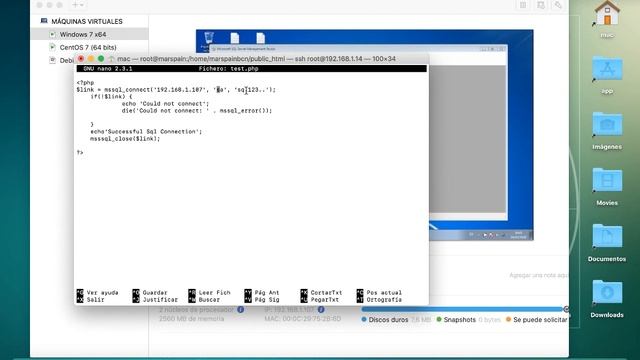Click the CortarTxt nano shortcut

321,293
